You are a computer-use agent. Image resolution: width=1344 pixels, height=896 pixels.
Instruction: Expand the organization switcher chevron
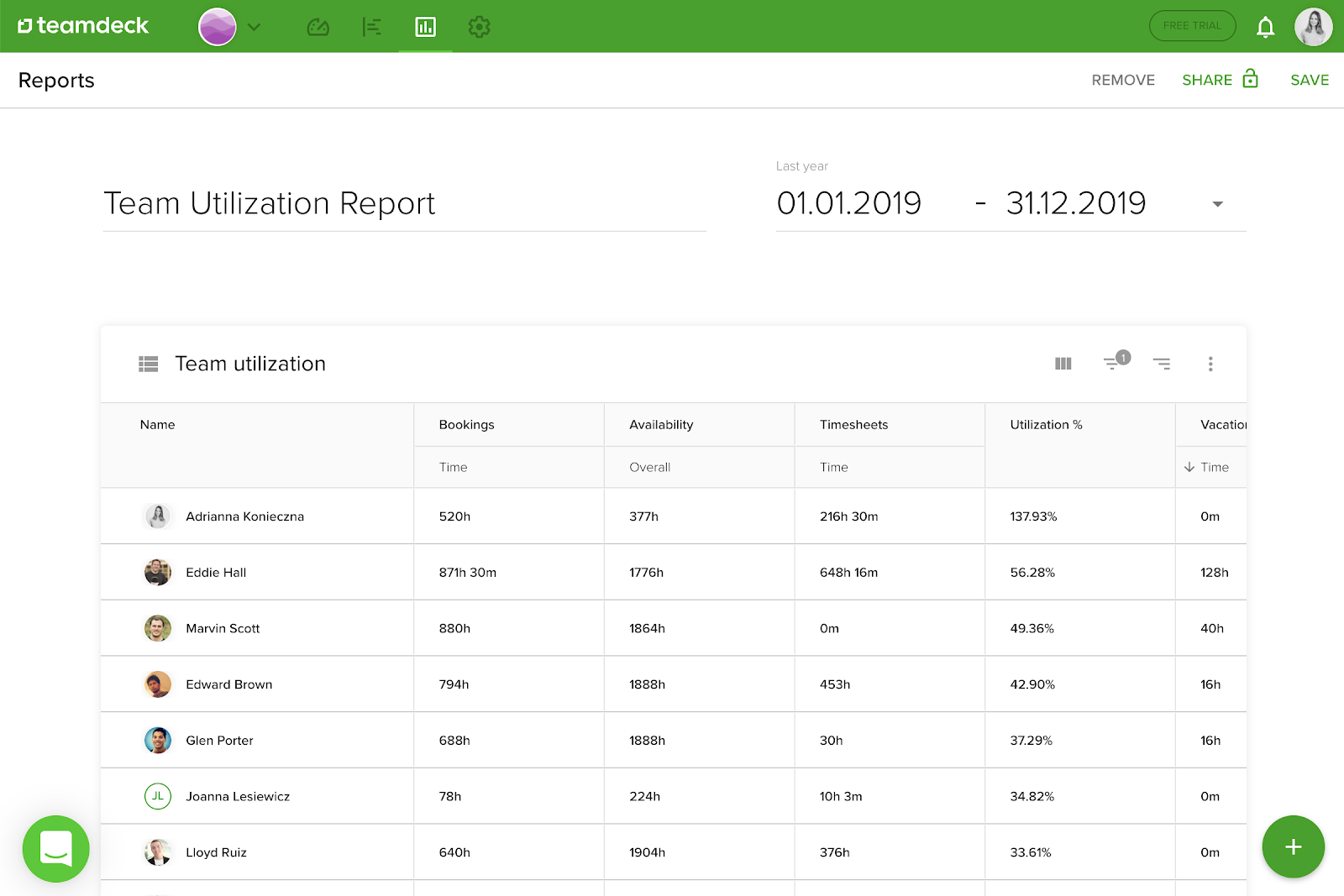tap(254, 27)
